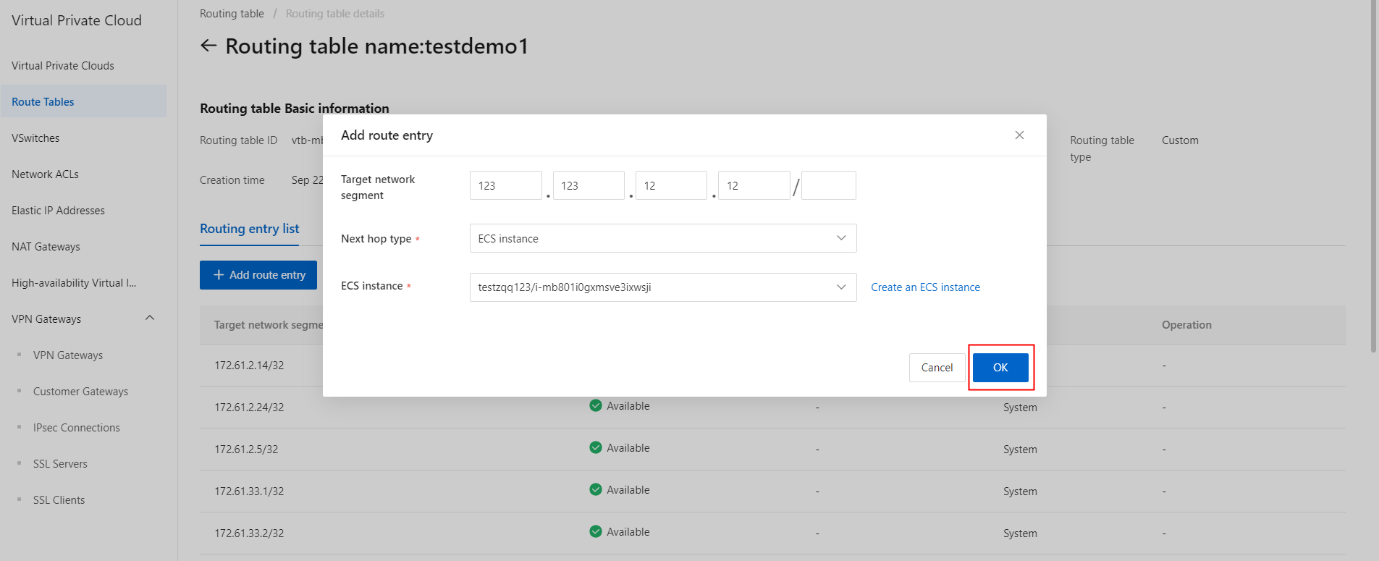The width and height of the screenshot is (1379, 561).
Task: Click the green Available icon in 172.61.2.24/32 row
Action: 596,406
